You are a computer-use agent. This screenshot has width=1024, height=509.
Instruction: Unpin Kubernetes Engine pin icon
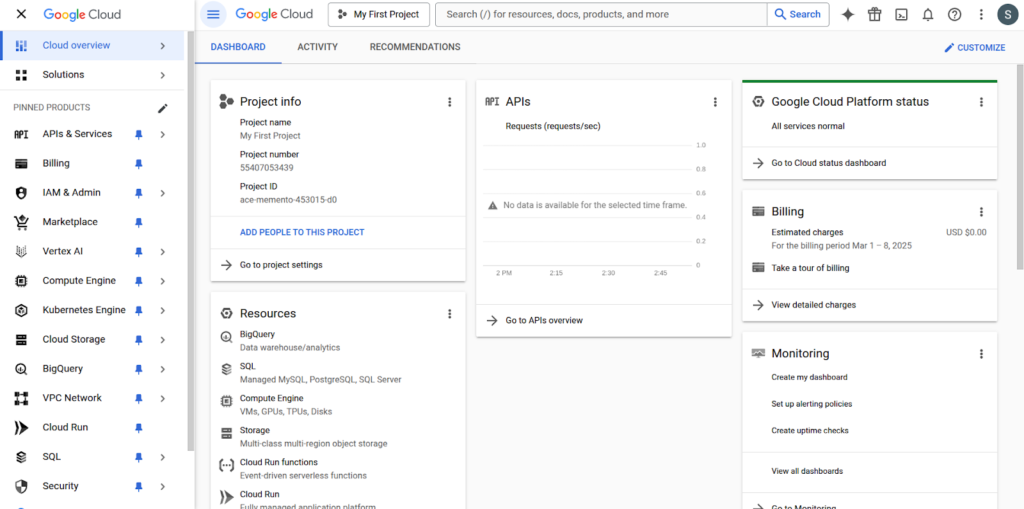point(138,310)
